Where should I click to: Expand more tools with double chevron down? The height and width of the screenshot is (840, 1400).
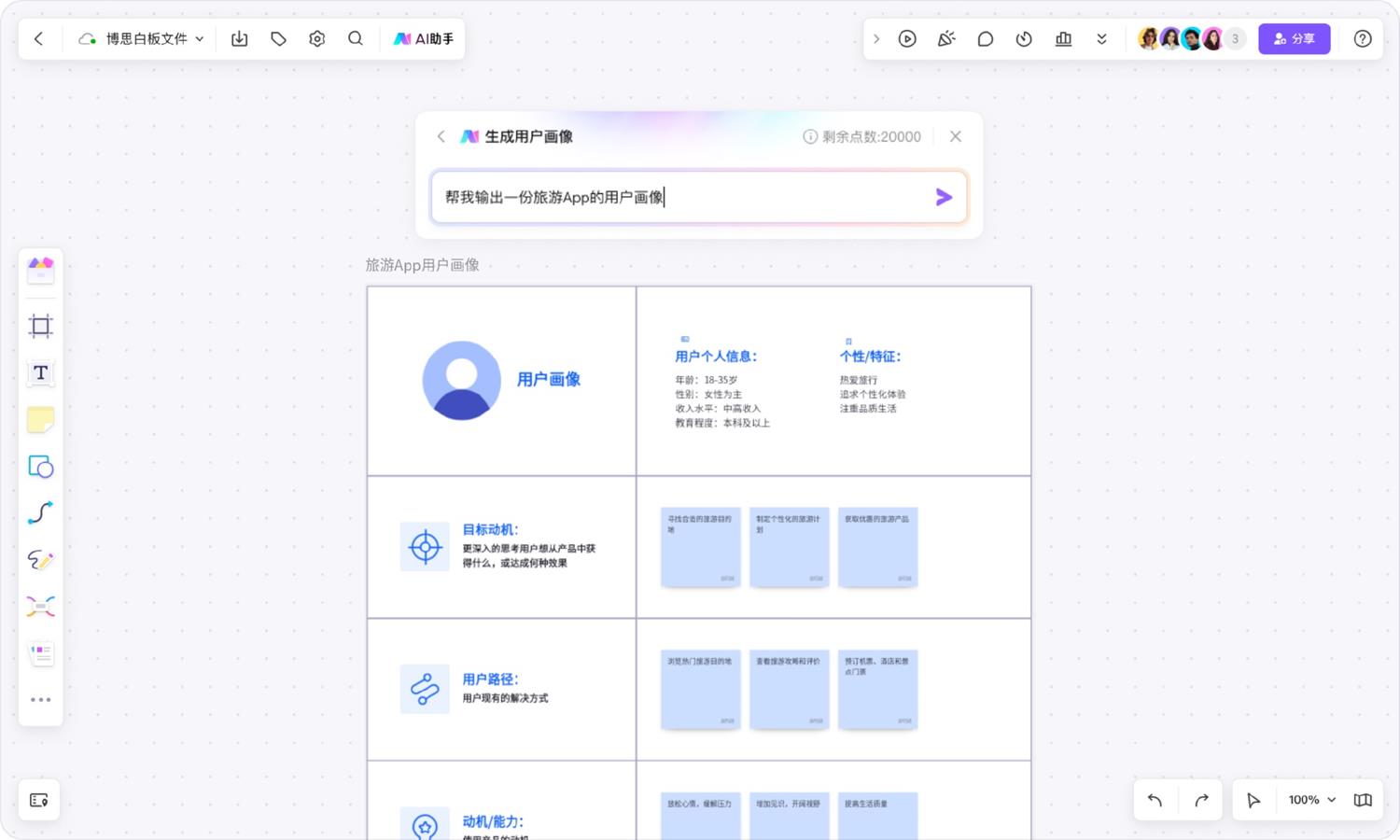click(1102, 38)
